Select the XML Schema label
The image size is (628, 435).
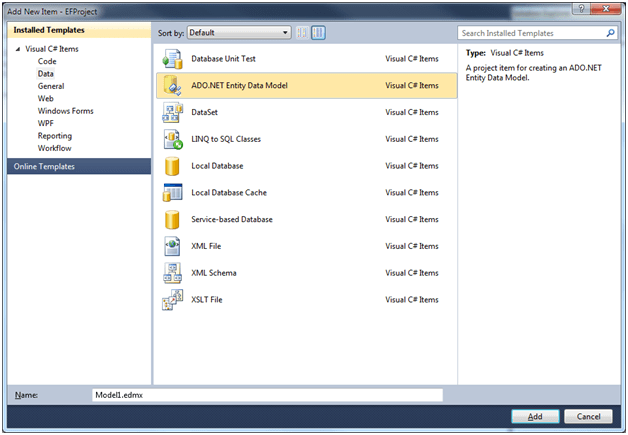coord(213,273)
